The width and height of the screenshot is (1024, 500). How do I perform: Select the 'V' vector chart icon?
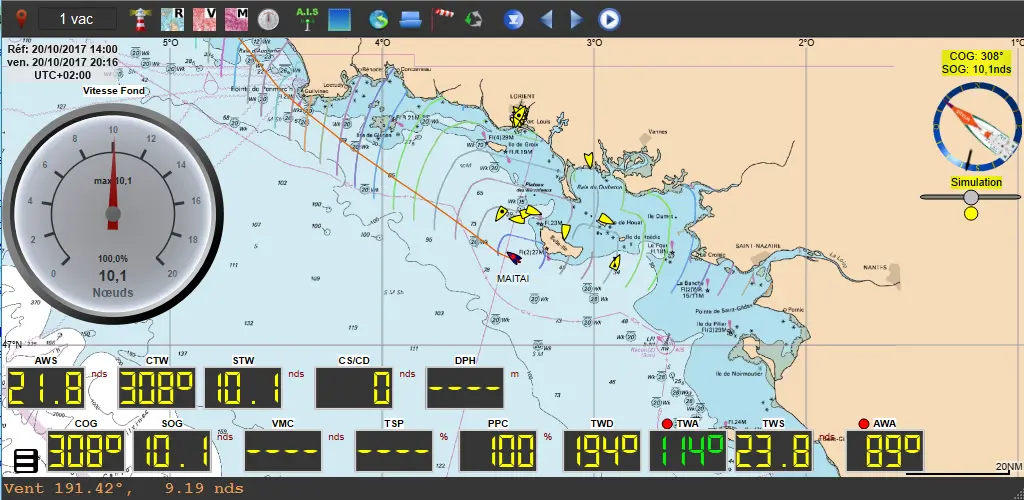204,20
